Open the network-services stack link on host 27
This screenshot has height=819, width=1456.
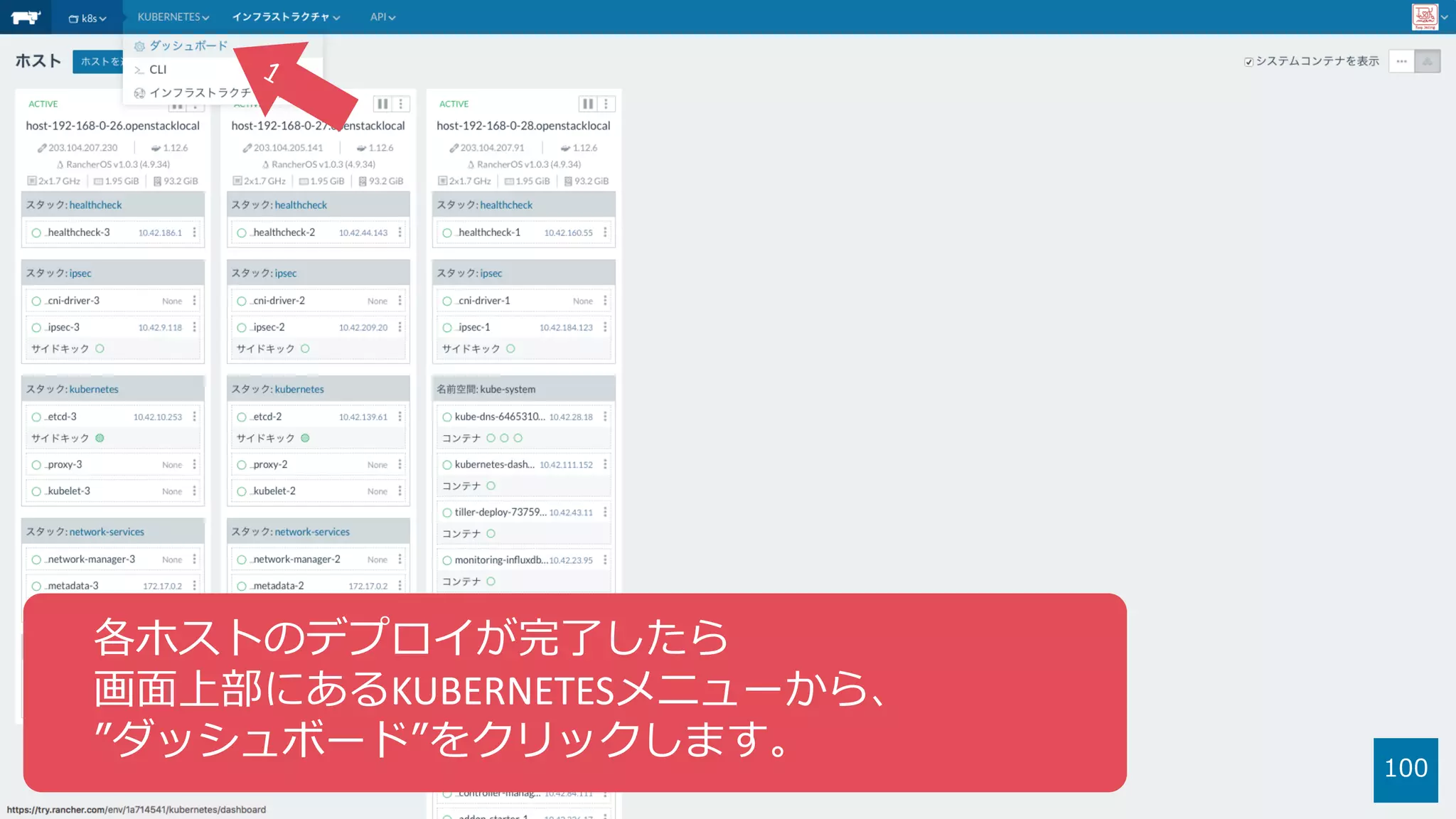tap(312, 532)
